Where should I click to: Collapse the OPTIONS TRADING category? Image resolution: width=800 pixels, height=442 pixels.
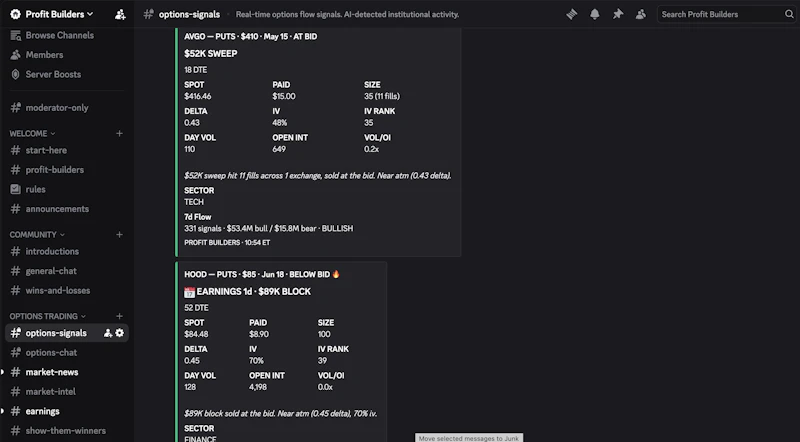tap(47, 316)
